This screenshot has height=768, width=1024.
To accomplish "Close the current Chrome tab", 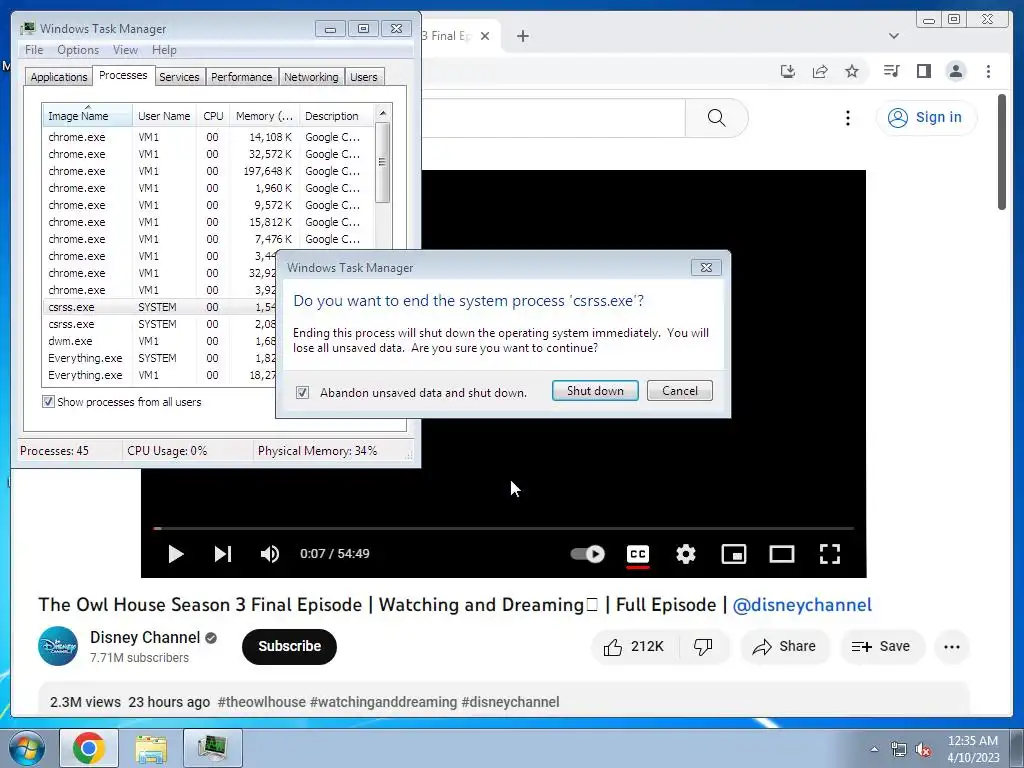I will (x=485, y=36).
